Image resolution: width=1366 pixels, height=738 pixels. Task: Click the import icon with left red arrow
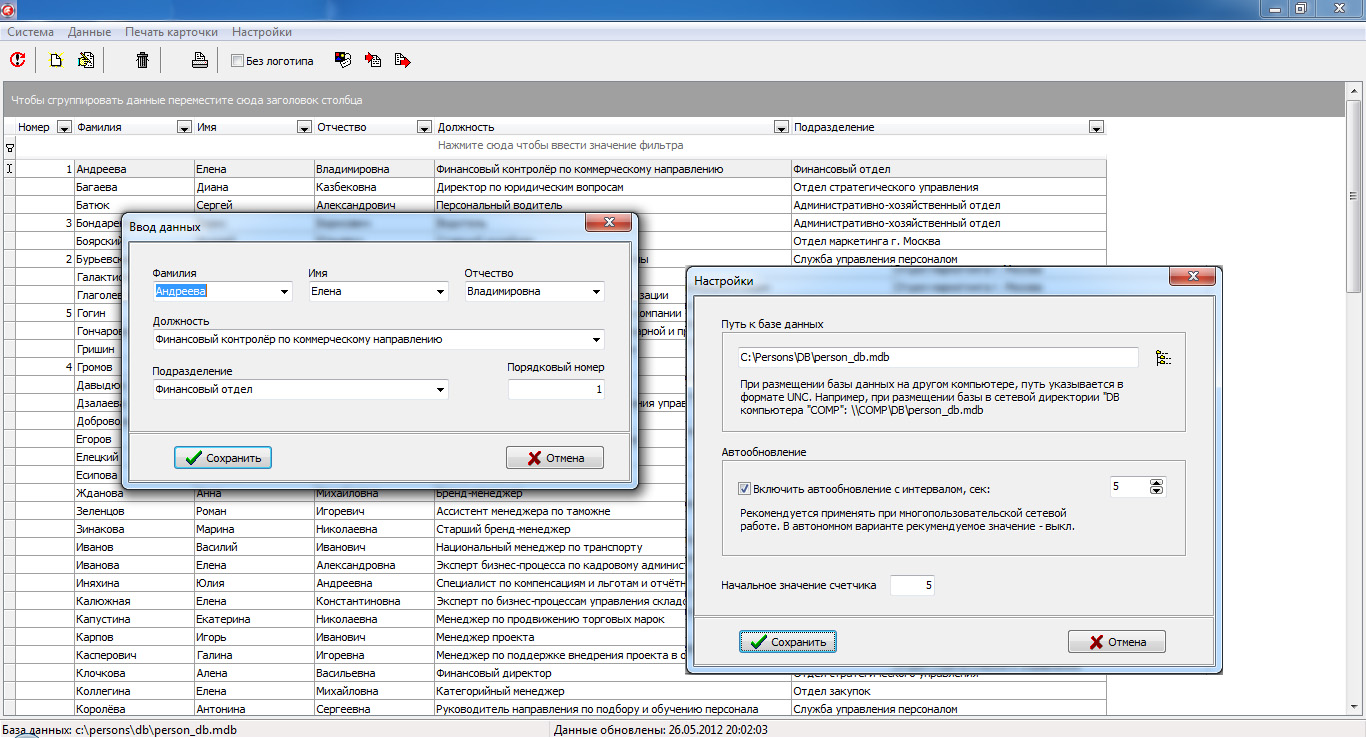tap(373, 61)
